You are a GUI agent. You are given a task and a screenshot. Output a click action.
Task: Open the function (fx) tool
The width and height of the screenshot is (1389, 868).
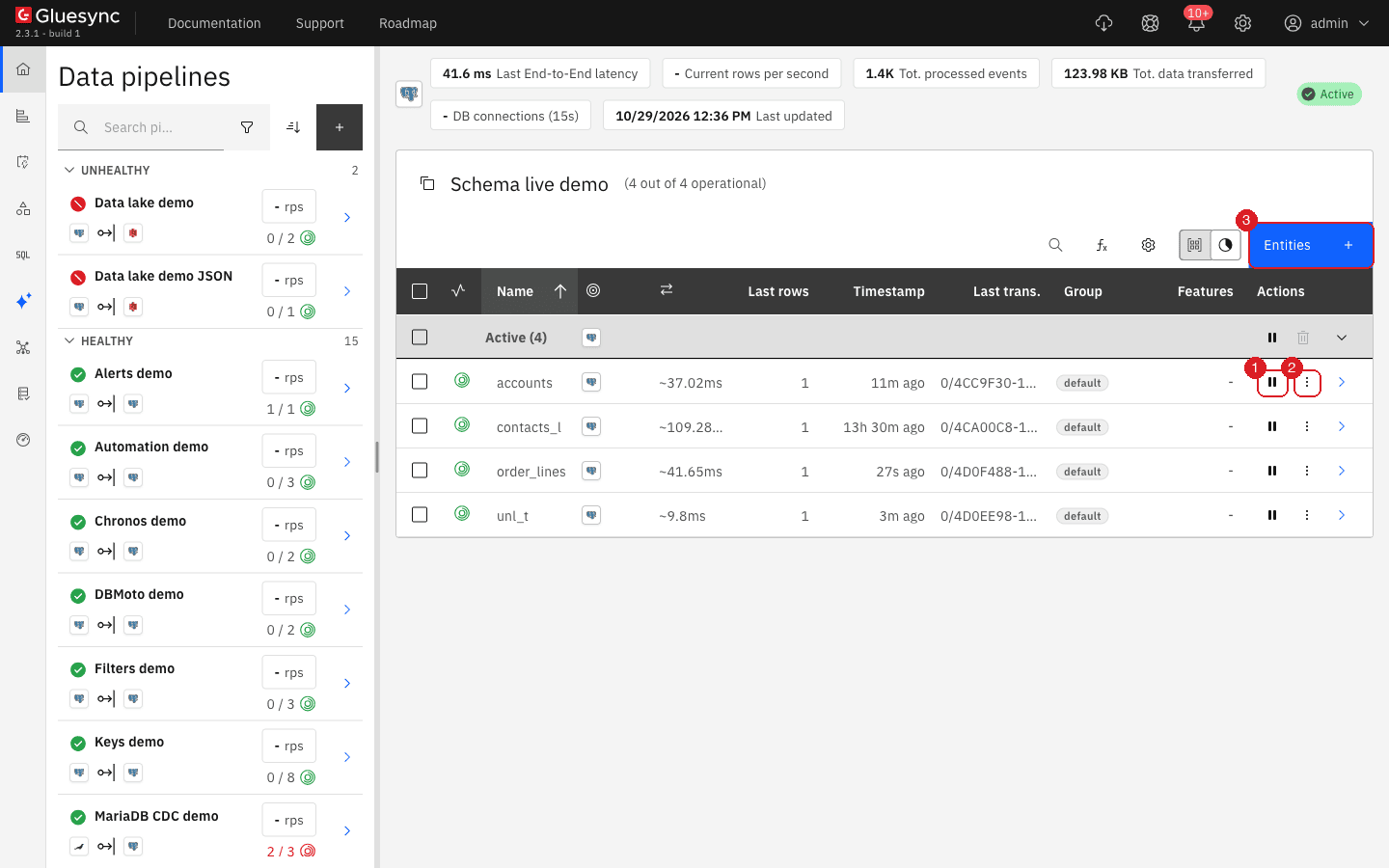(1102, 245)
